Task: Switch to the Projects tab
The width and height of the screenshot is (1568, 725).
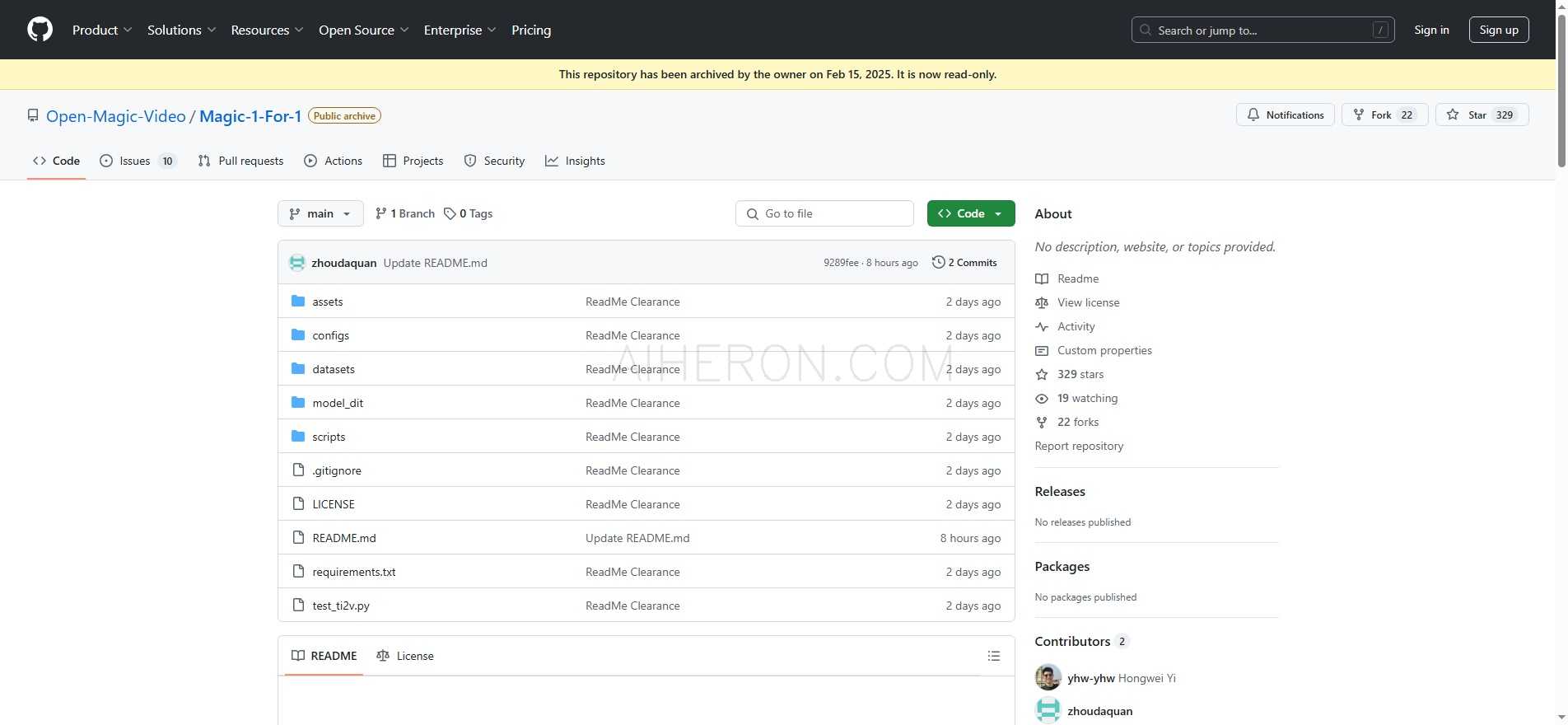Action: click(413, 161)
